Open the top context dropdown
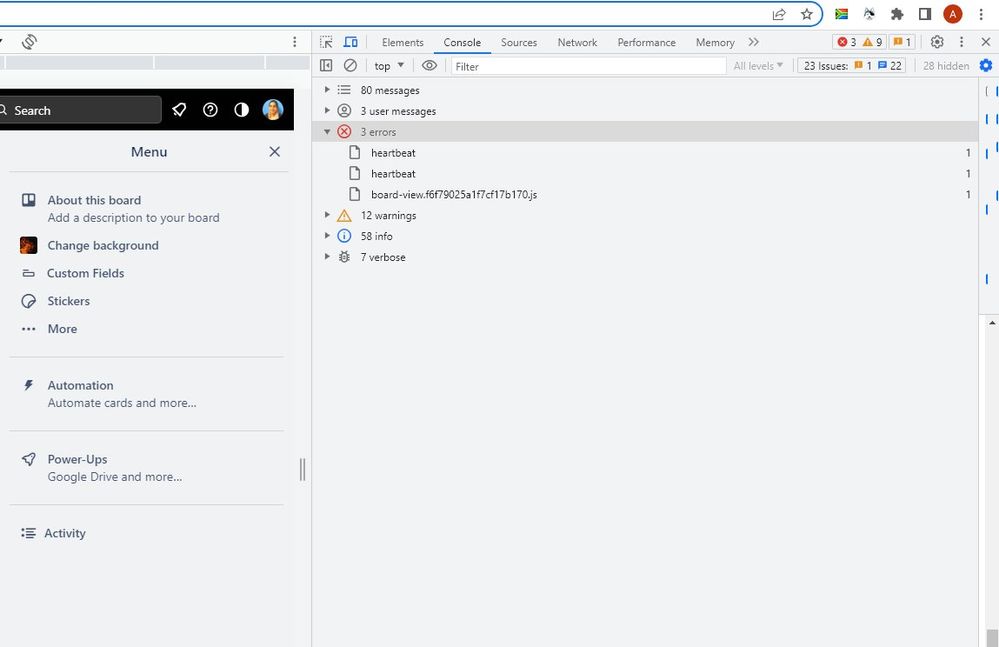 pyautogui.click(x=389, y=66)
